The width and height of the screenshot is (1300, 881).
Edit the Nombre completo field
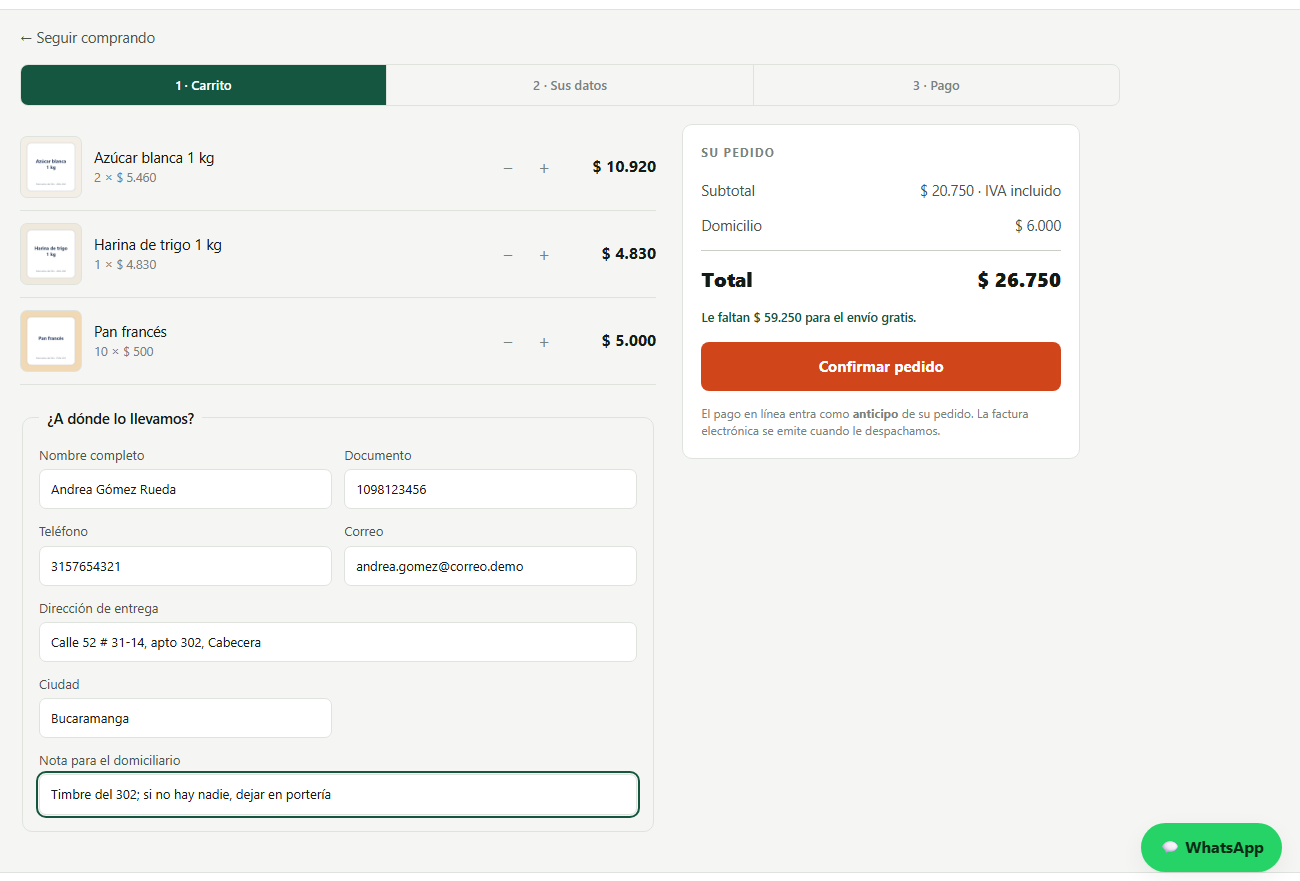(x=185, y=489)
